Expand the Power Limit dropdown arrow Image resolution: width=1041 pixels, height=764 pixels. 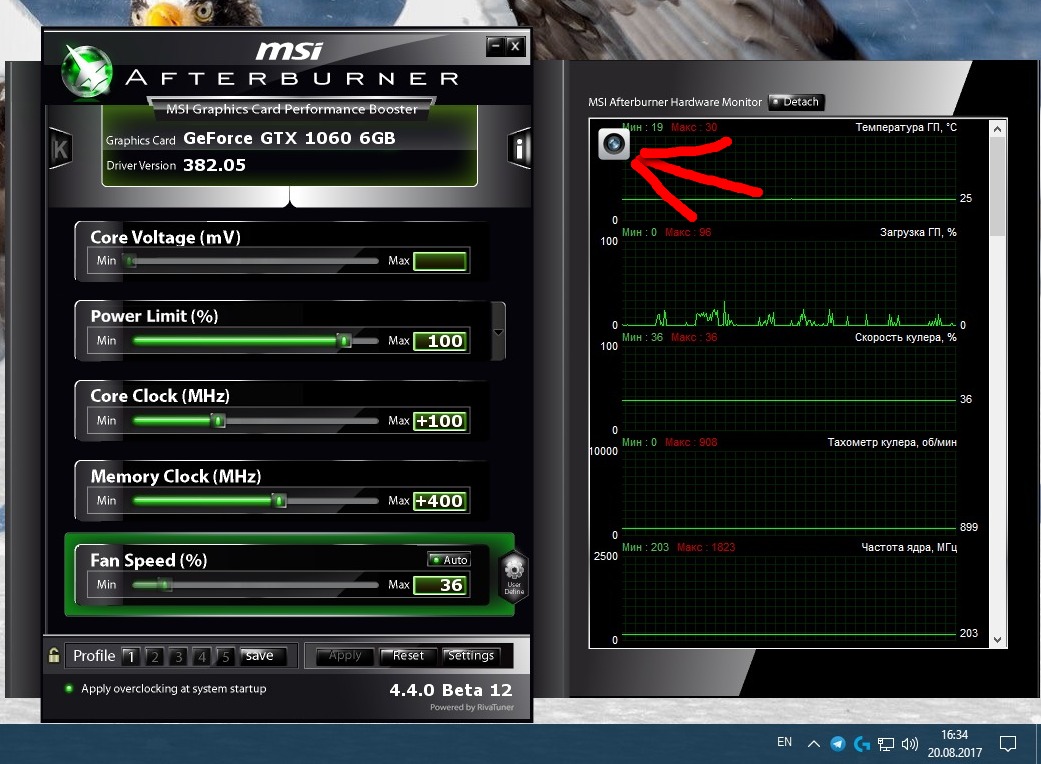[x=498, y=332]
